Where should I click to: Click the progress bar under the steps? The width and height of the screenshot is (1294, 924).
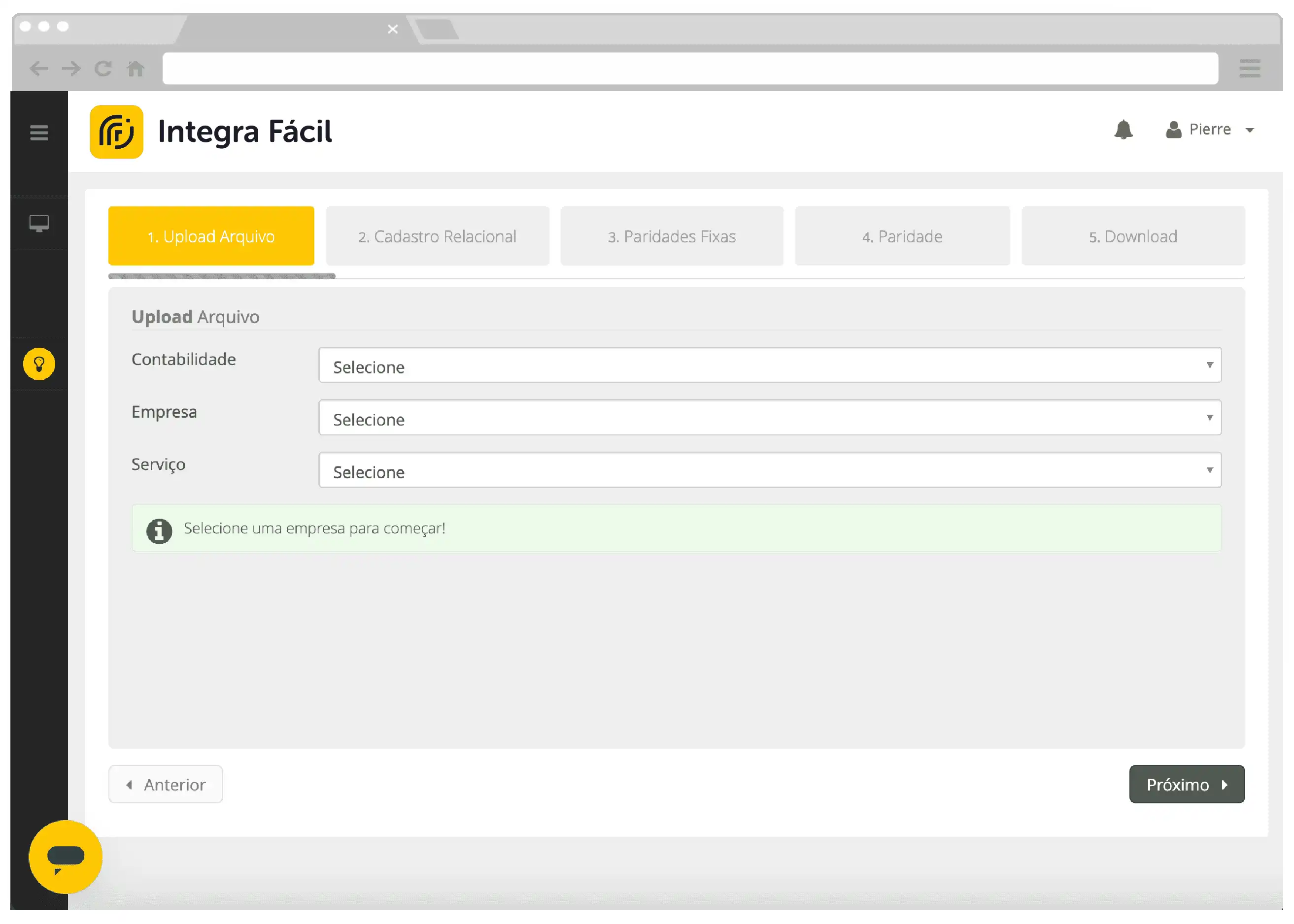tap(222, 276)
